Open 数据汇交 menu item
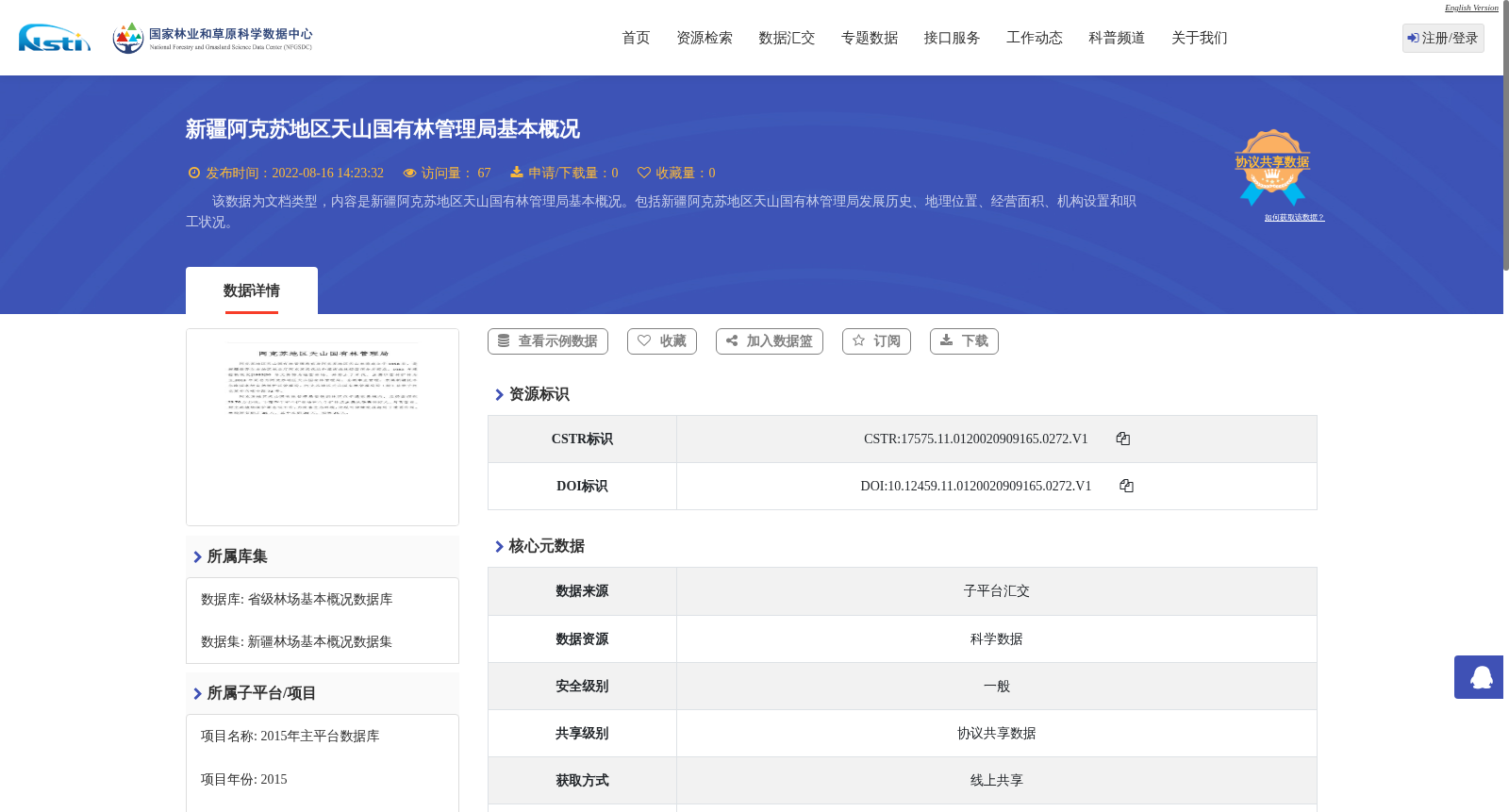The width and height of the screenshot is (1509, 812). tap(787, 38)
